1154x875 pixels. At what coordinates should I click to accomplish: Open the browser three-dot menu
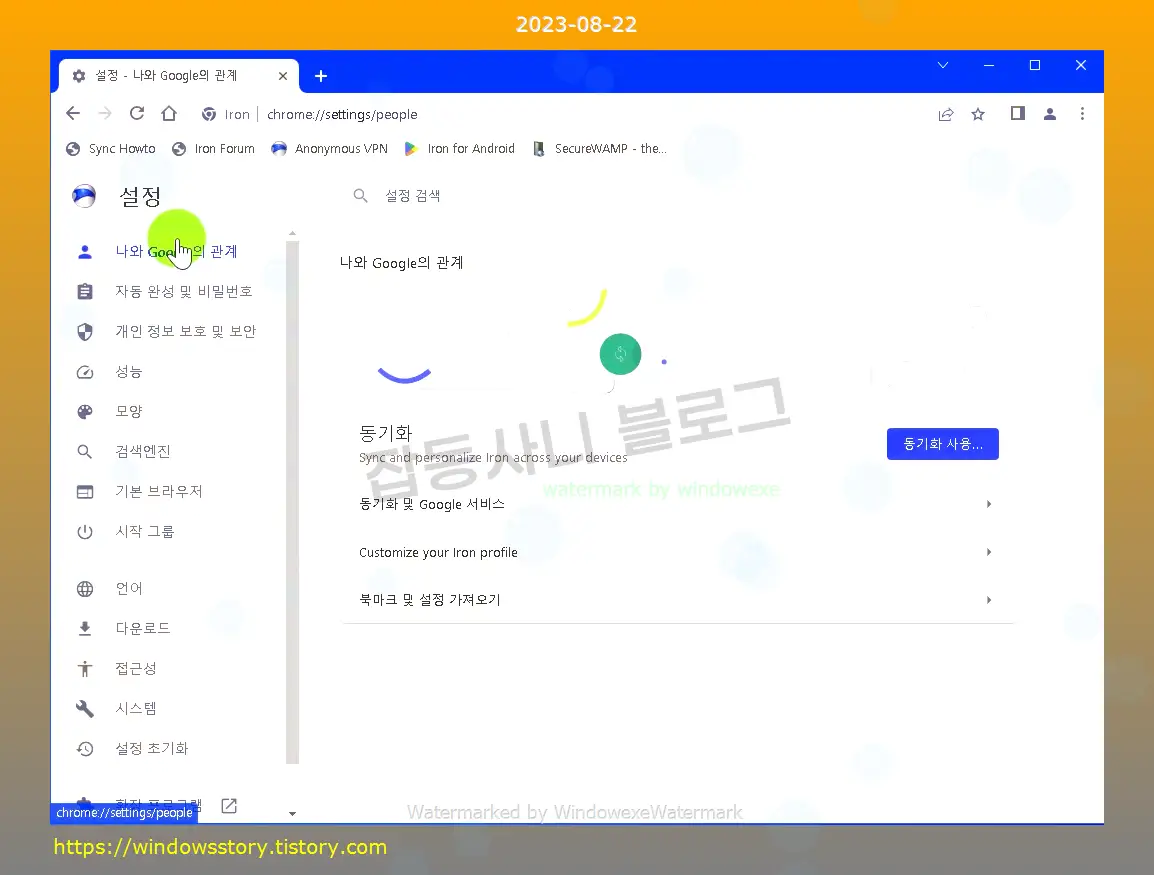(1082, 113)
